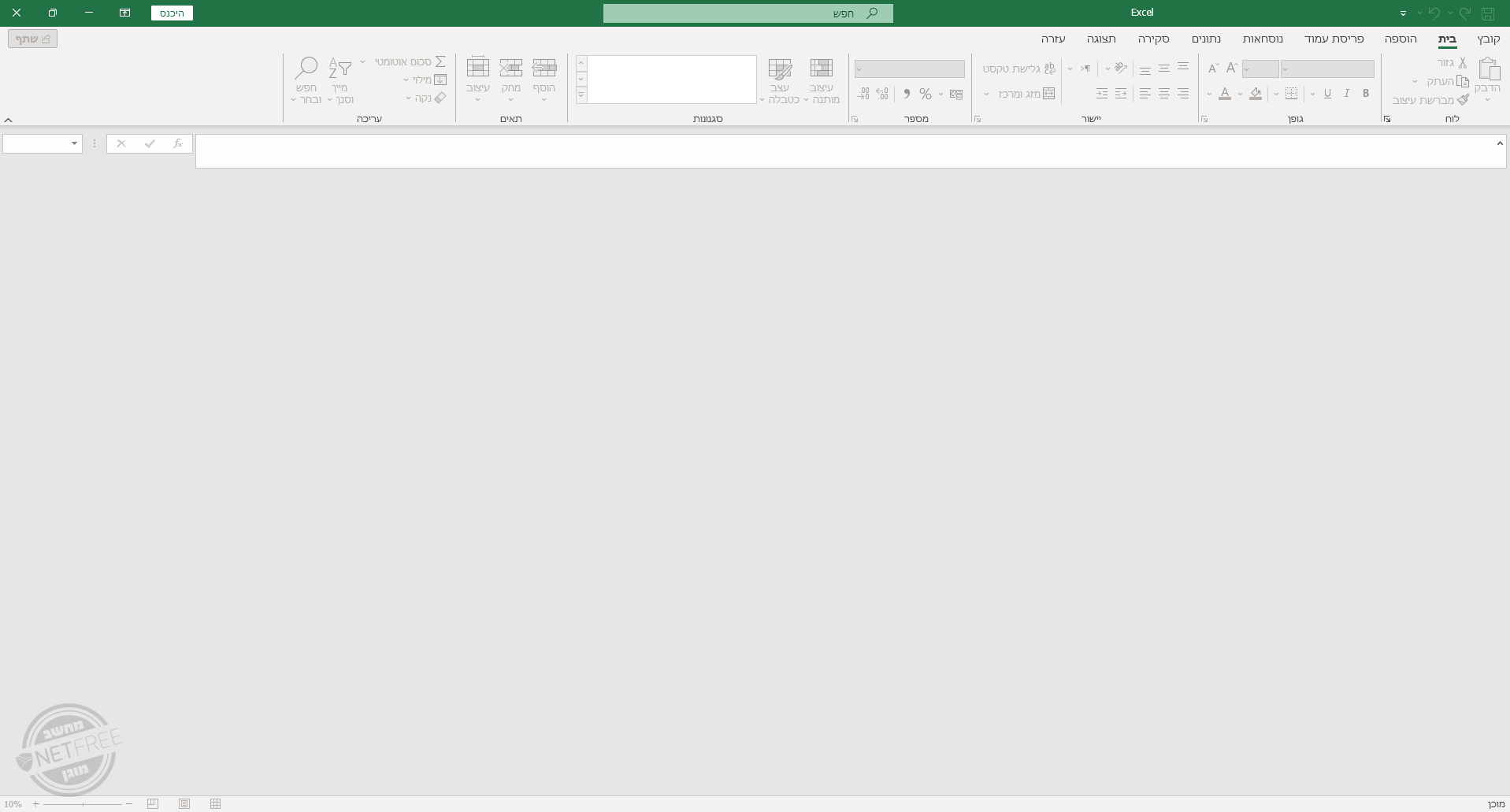Click in the search (חפש) box

[748, 13]
